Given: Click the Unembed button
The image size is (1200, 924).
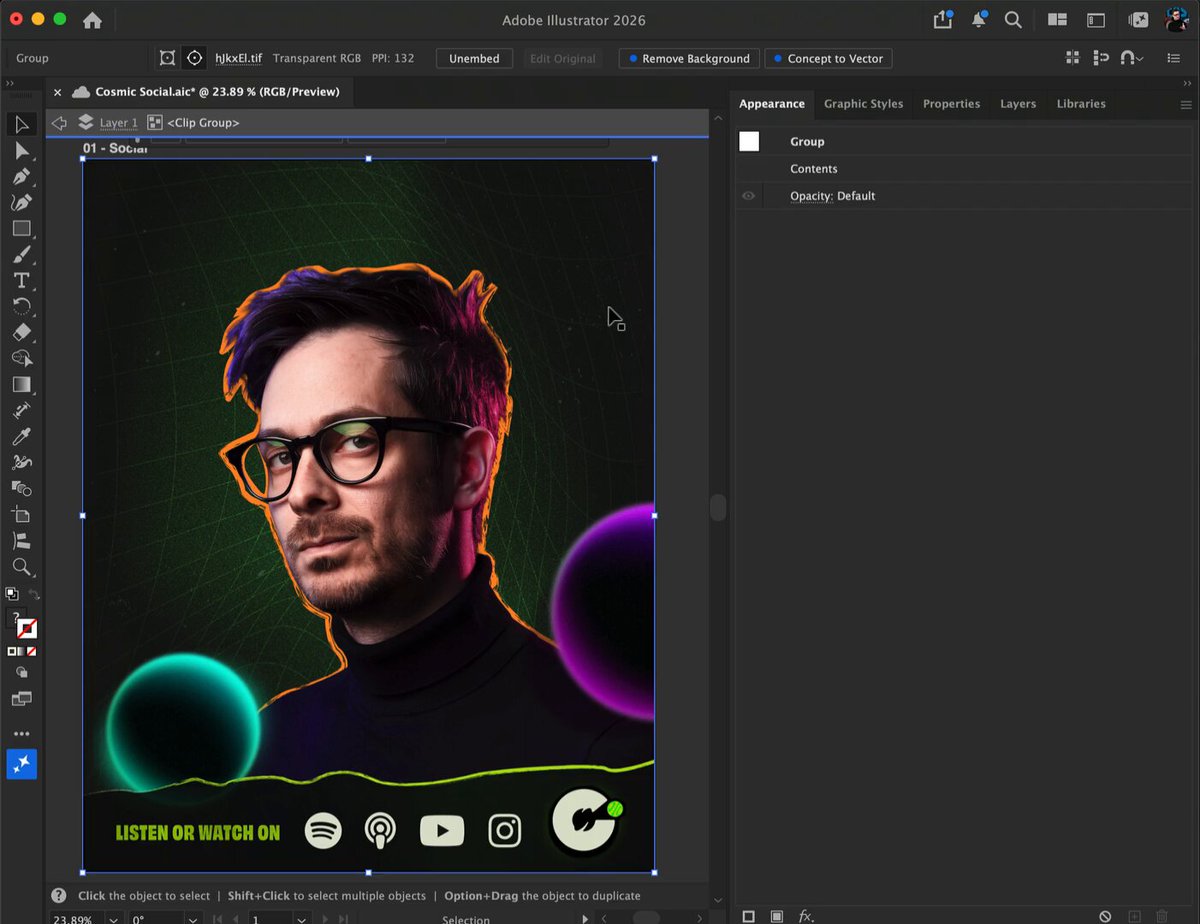Looking at the screenshot, I should coord(474,59).
